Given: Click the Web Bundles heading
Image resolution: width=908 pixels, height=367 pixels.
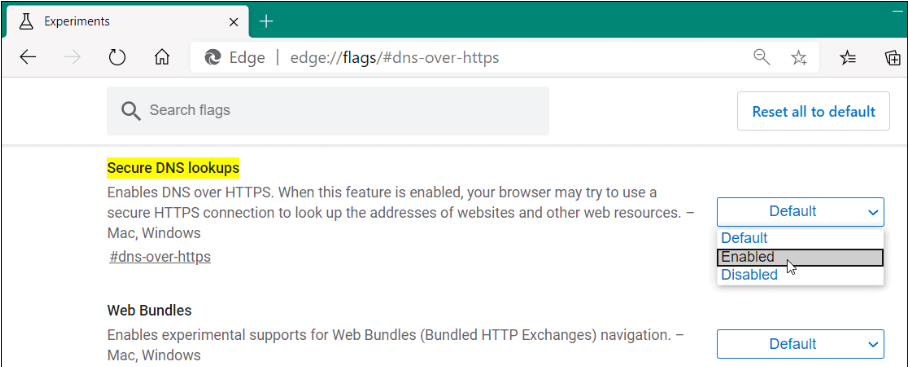Looking at the screenshot, I should (x=149, y=310).
